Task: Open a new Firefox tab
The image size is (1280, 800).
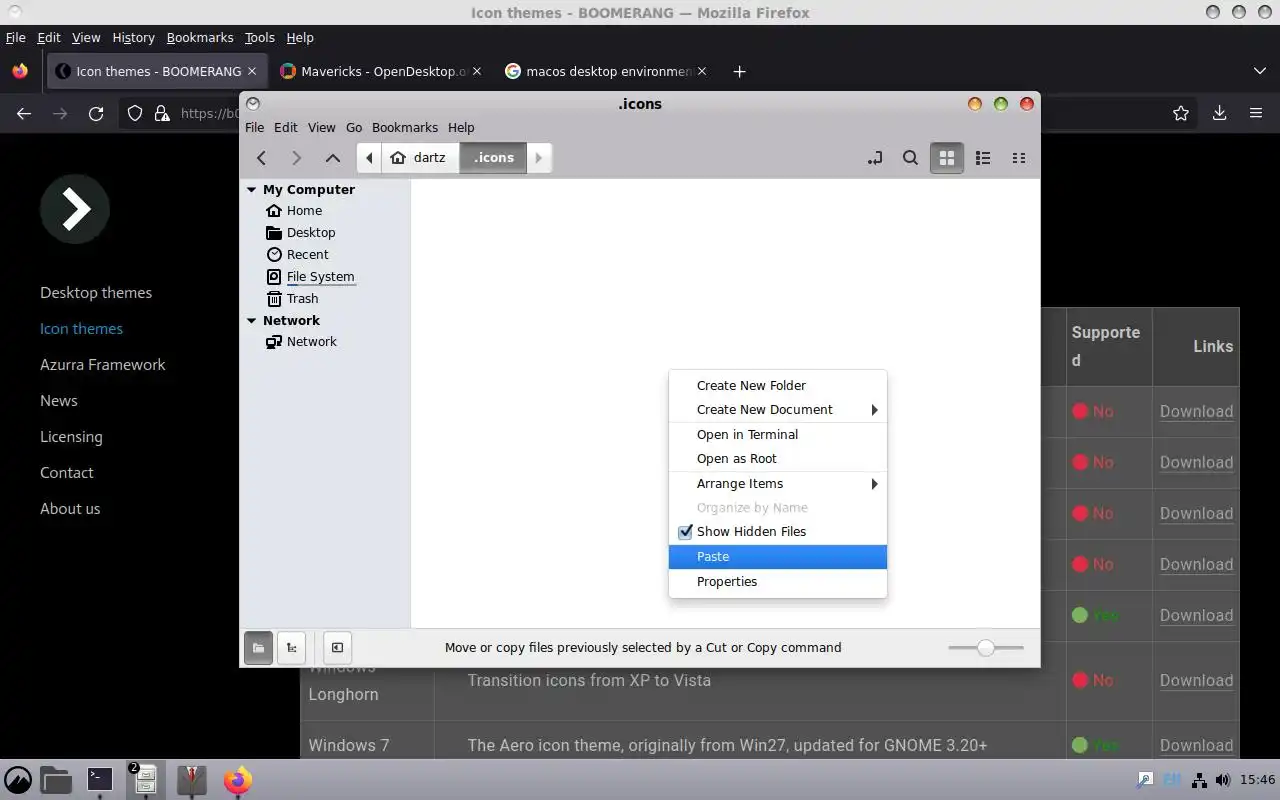Action: tap(739, 71)
